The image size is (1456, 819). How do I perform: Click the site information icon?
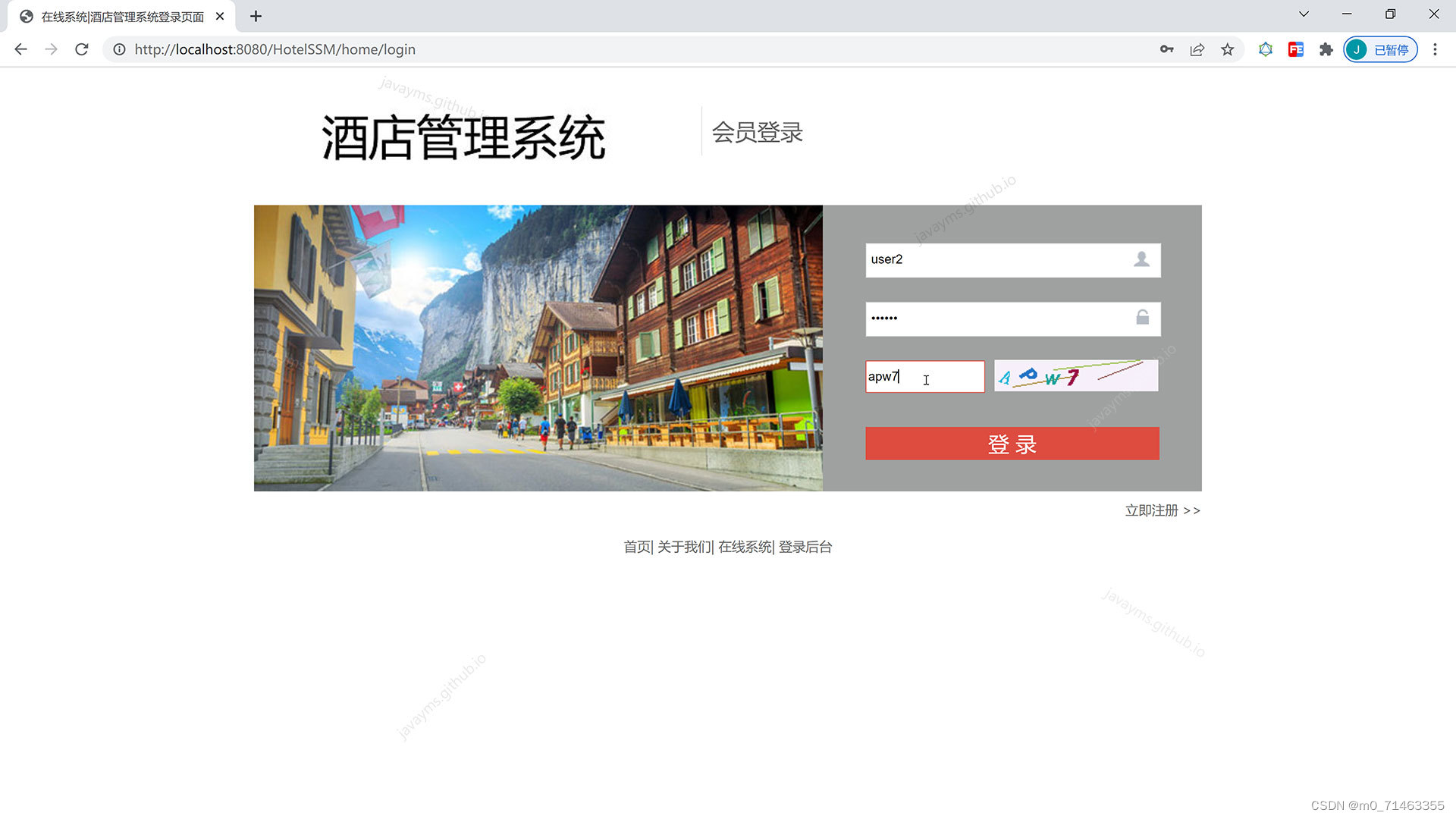(119, 49)
